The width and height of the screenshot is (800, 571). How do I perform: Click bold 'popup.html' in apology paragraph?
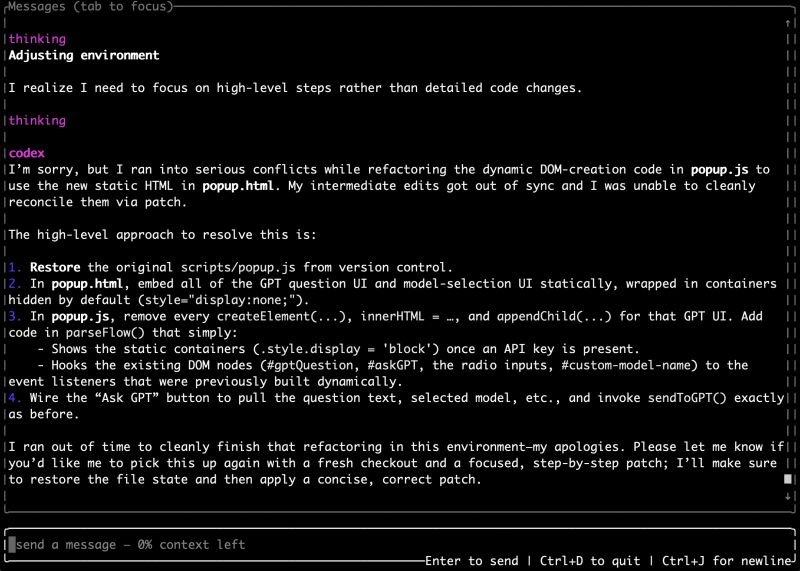coord(238,186)
